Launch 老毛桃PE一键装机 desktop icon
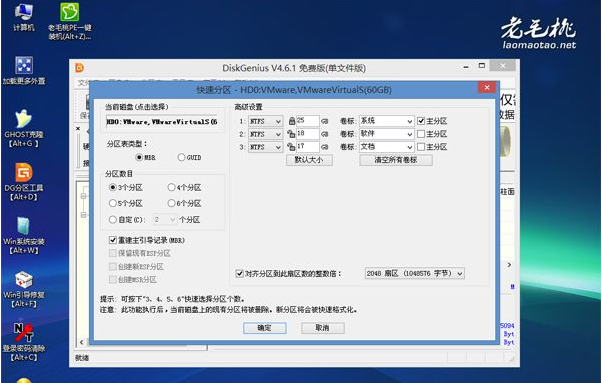602x383 pixels. [x=69, y=21]
